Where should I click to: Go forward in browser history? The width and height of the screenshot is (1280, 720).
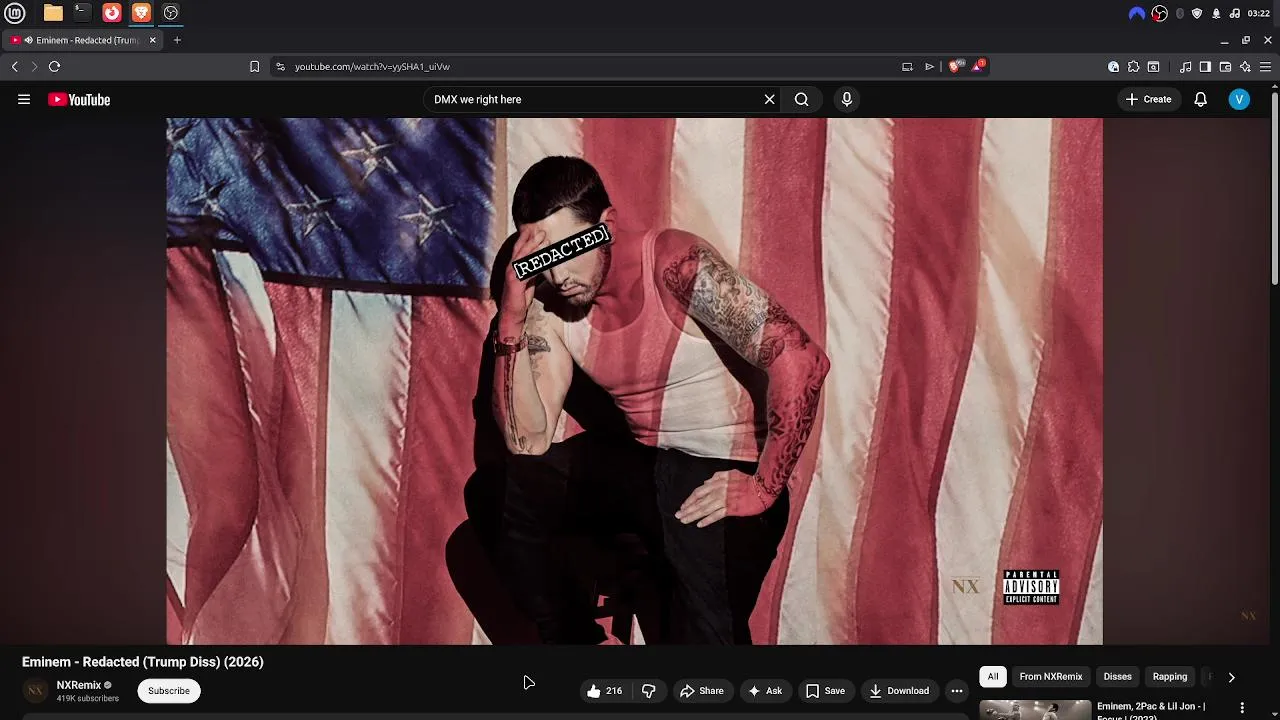(34, 67)
